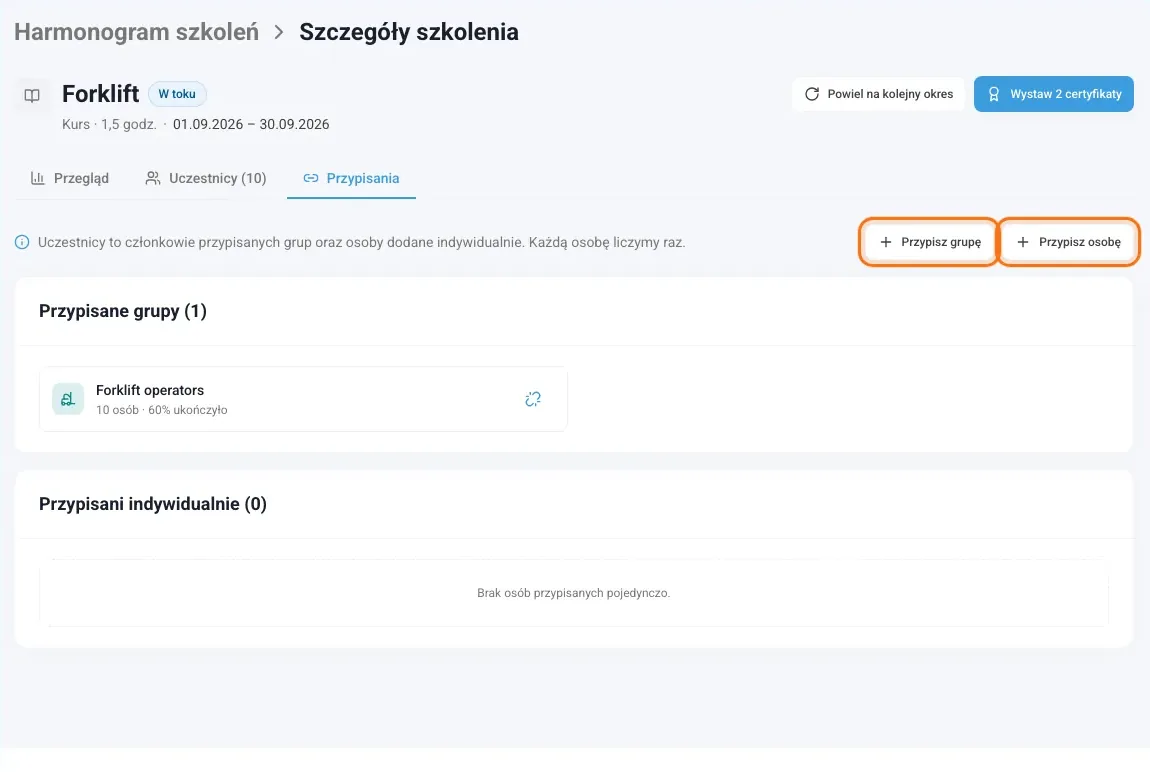Click the text 10 osób · 60% ukończyło
Viewport: 1150px width, 772px height.
161,410
